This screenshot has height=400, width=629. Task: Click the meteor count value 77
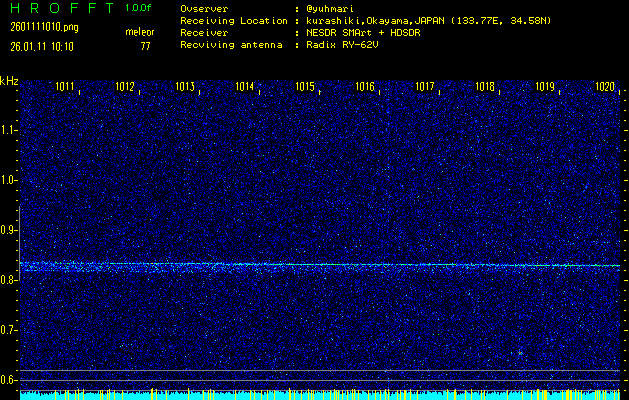pyautogui.click(x=146, y=46)
